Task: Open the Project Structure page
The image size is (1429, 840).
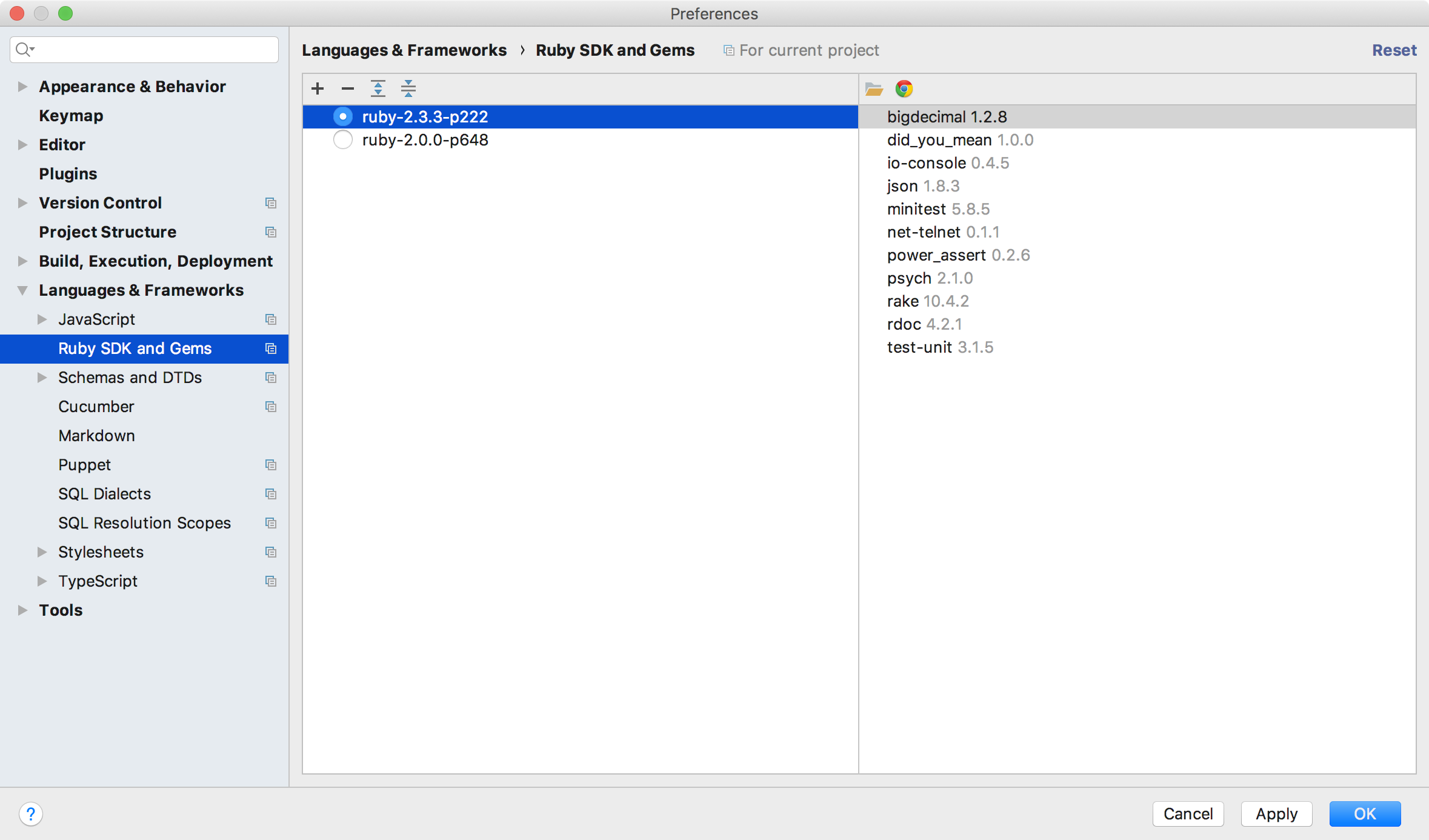Action: [107, 232]
